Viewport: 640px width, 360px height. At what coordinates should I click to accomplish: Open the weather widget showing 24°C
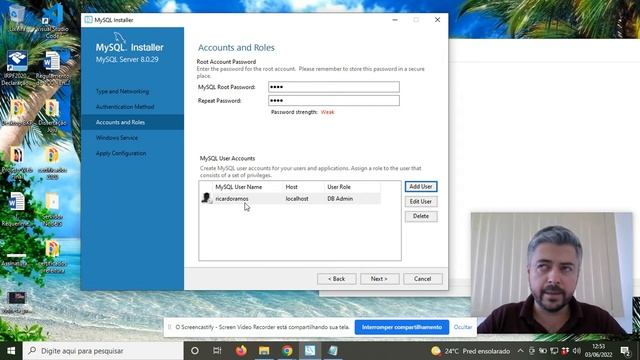click(x=471, y=351)
